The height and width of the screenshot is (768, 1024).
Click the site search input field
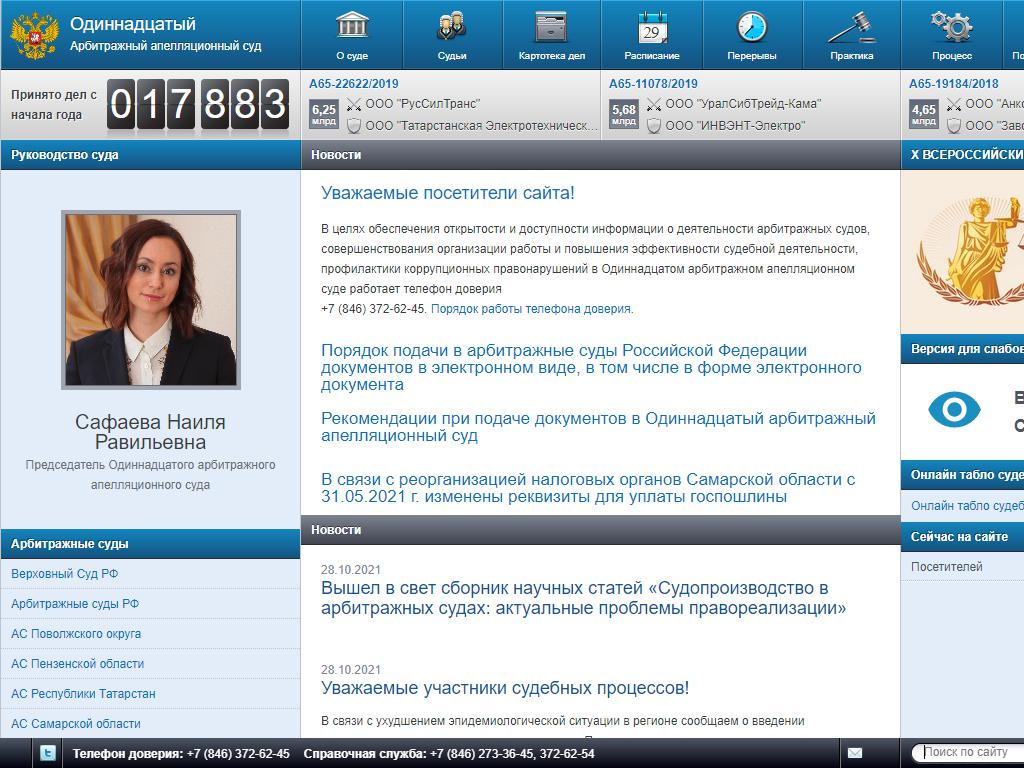pyautogui.click(x=970, y=752)
